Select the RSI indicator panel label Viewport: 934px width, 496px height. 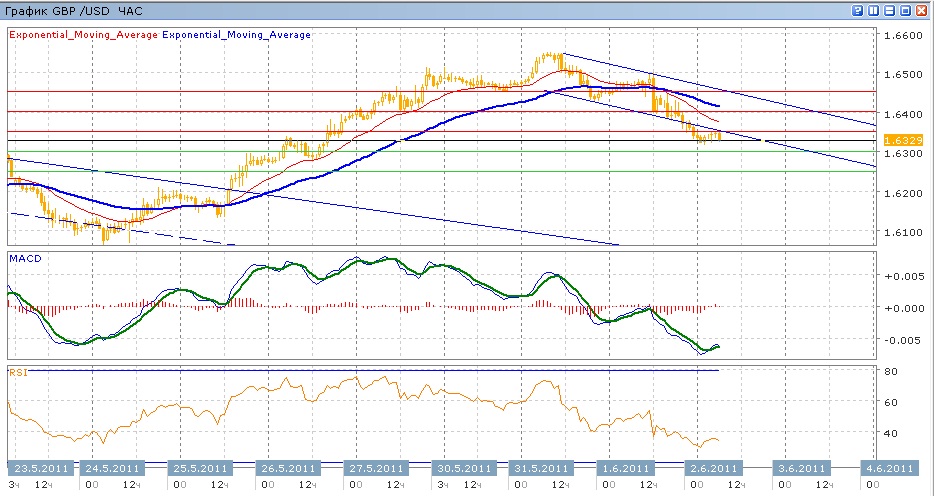[18, 372]
